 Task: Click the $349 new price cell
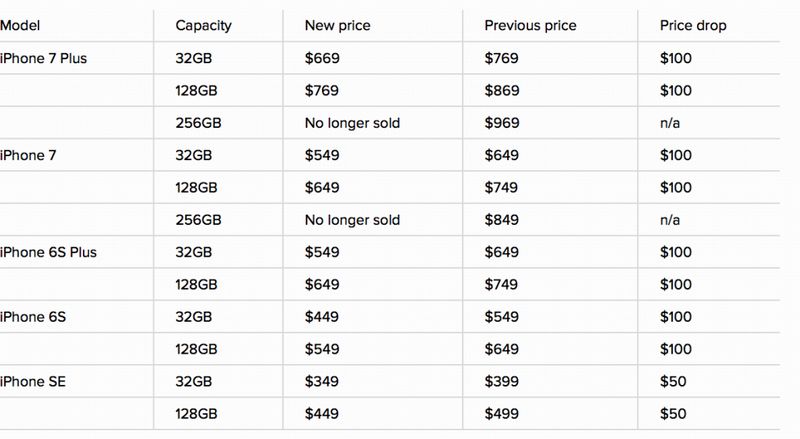coord(322,382)
